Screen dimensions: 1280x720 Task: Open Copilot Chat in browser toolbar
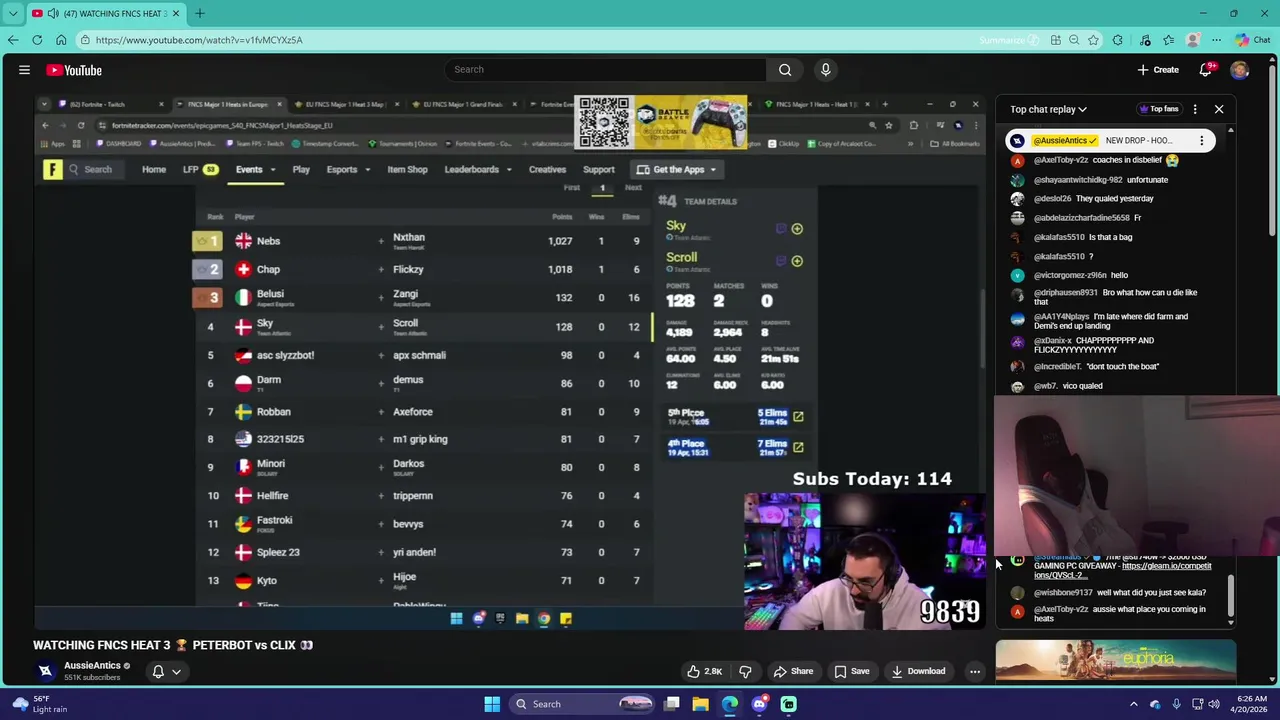click(x=1253, y=40)
